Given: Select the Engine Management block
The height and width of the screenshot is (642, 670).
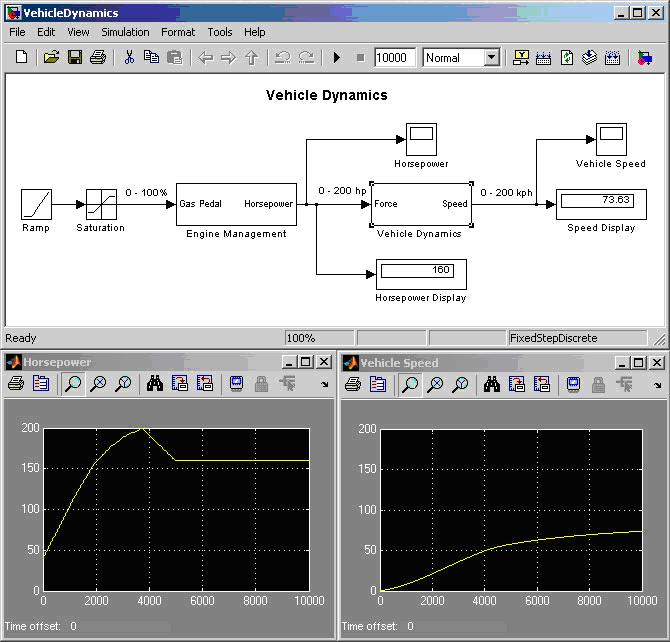Looking at the screenshot, I should click(236, 204).
